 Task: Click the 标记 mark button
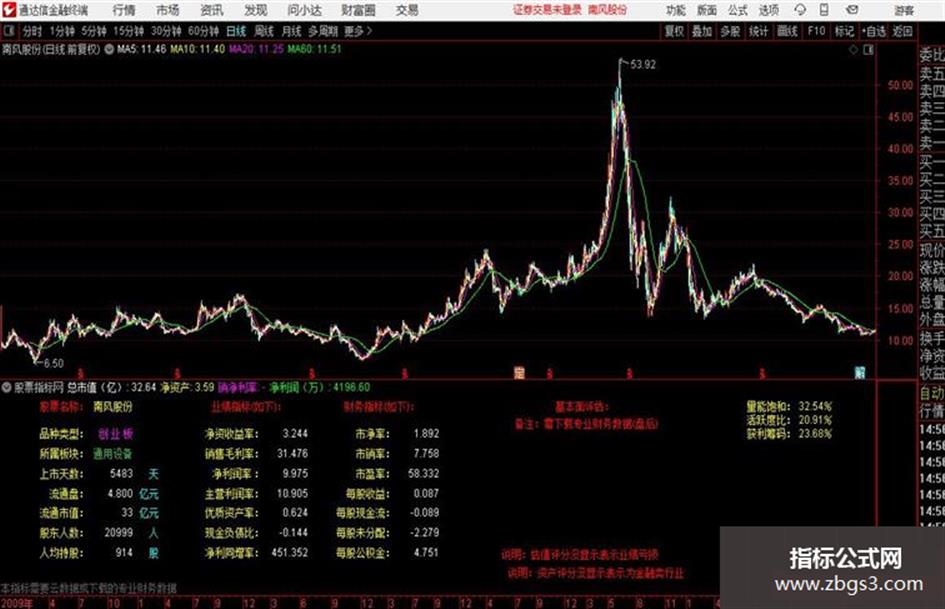(844, 31)
